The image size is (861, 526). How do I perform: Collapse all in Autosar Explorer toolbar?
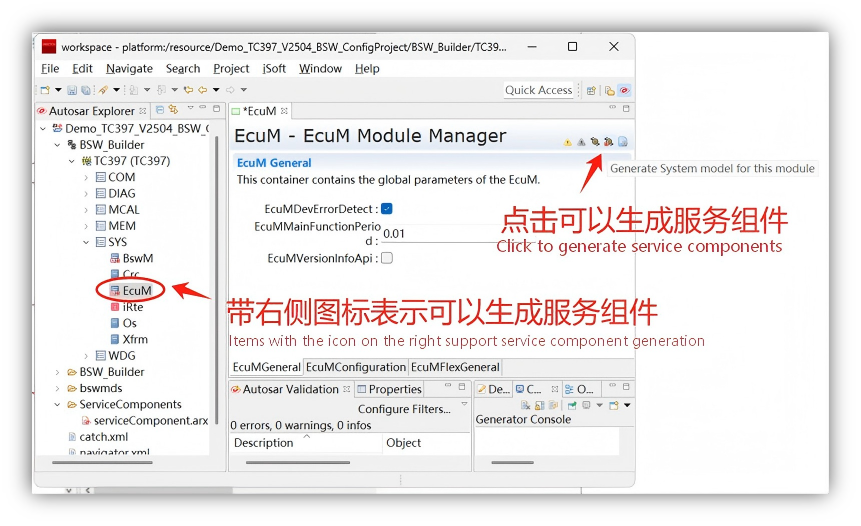coord(160,110)
